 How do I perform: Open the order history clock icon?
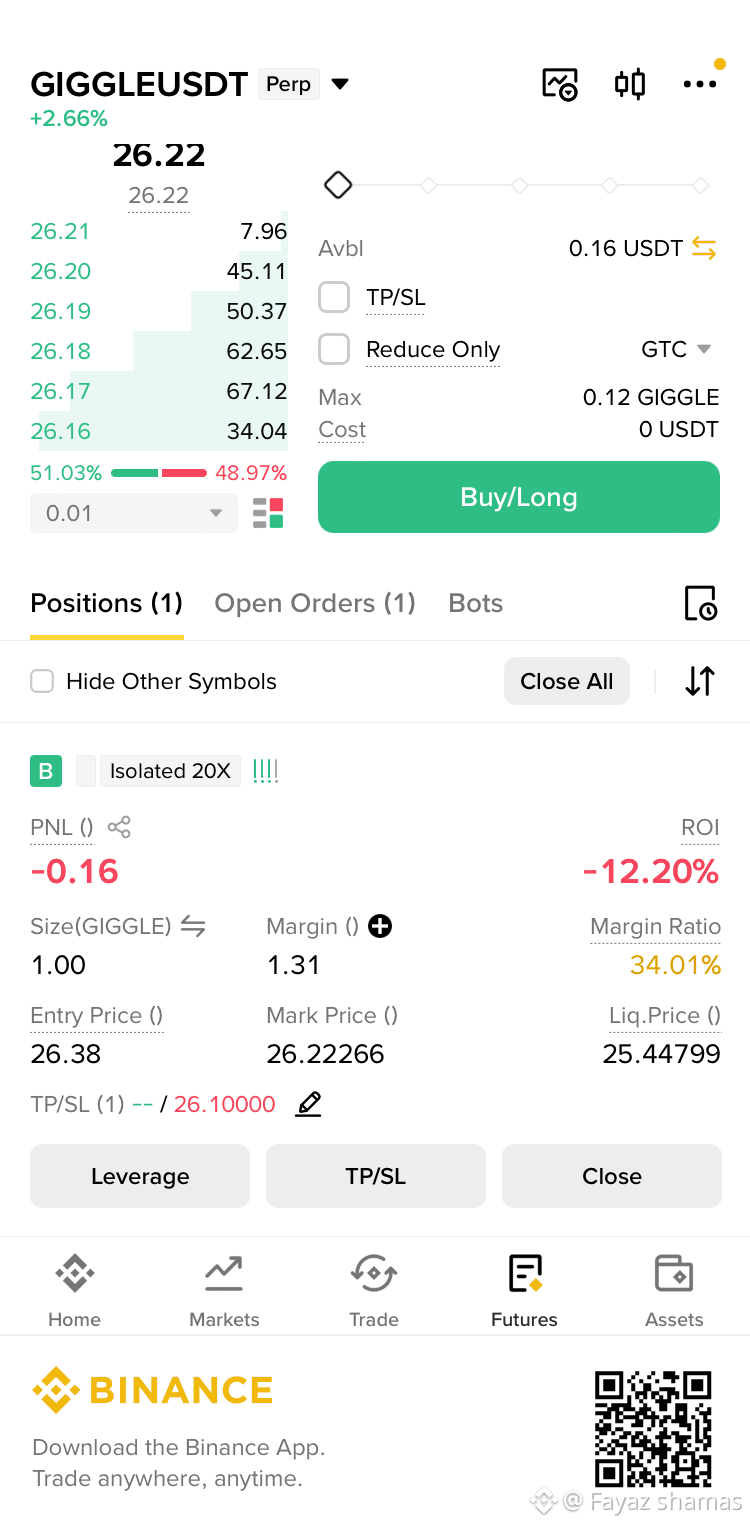coord(700,604)
